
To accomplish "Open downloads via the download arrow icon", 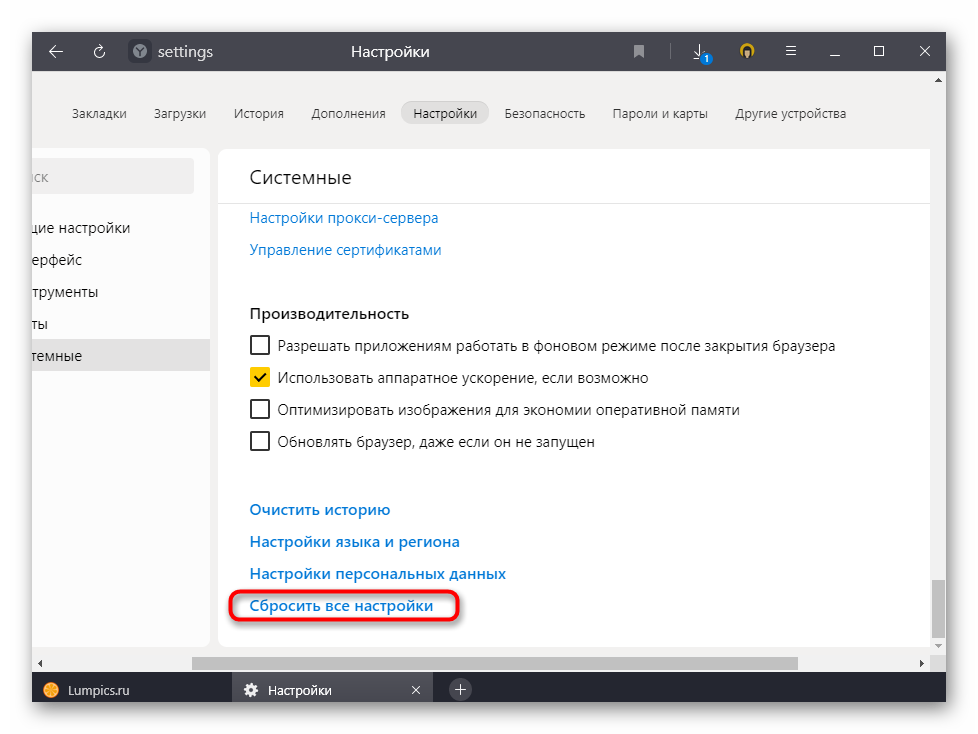I will [x=701, y=52].
